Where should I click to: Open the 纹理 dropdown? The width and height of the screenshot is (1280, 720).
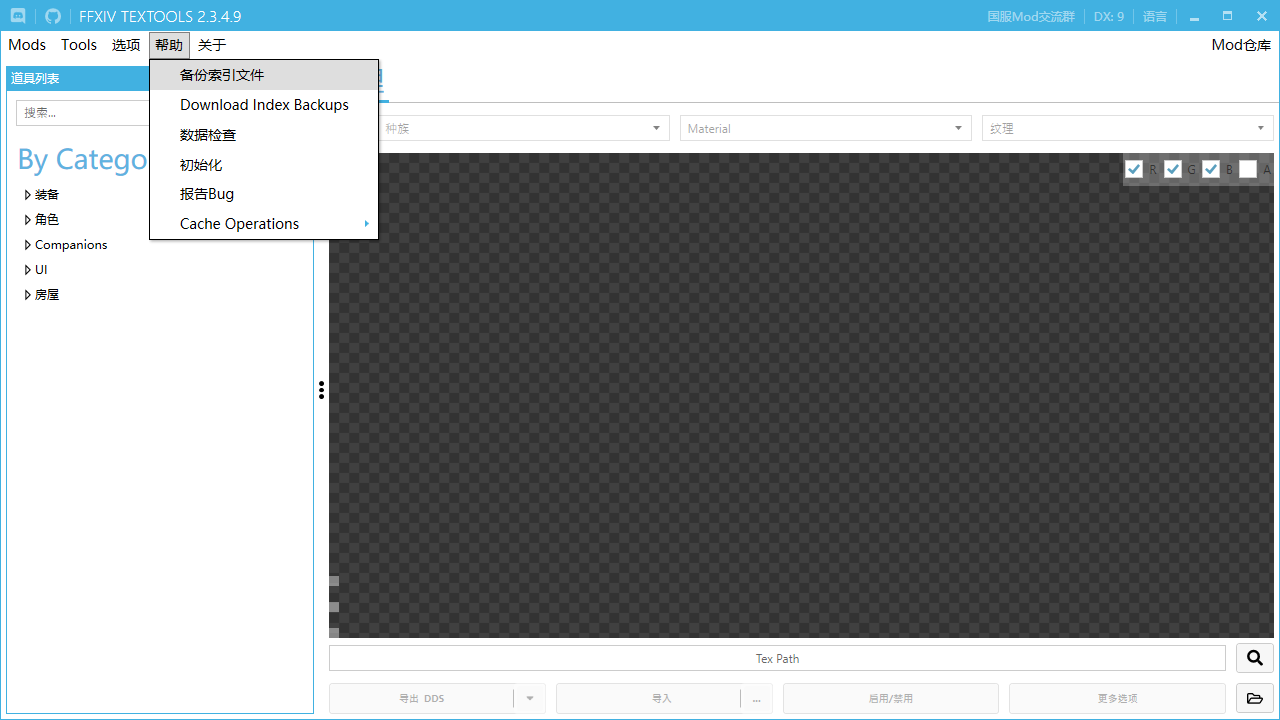tap(1128, 128)
